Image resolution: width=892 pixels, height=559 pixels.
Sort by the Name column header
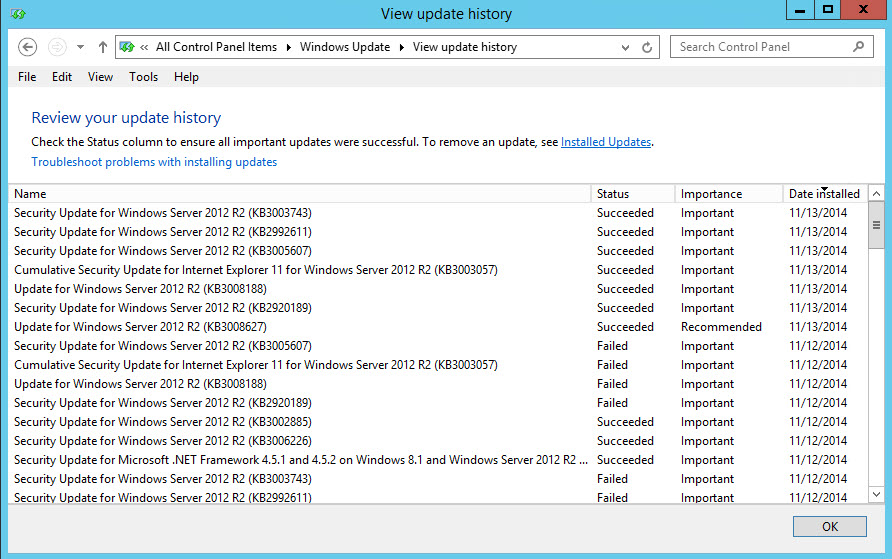coord(300,193)
